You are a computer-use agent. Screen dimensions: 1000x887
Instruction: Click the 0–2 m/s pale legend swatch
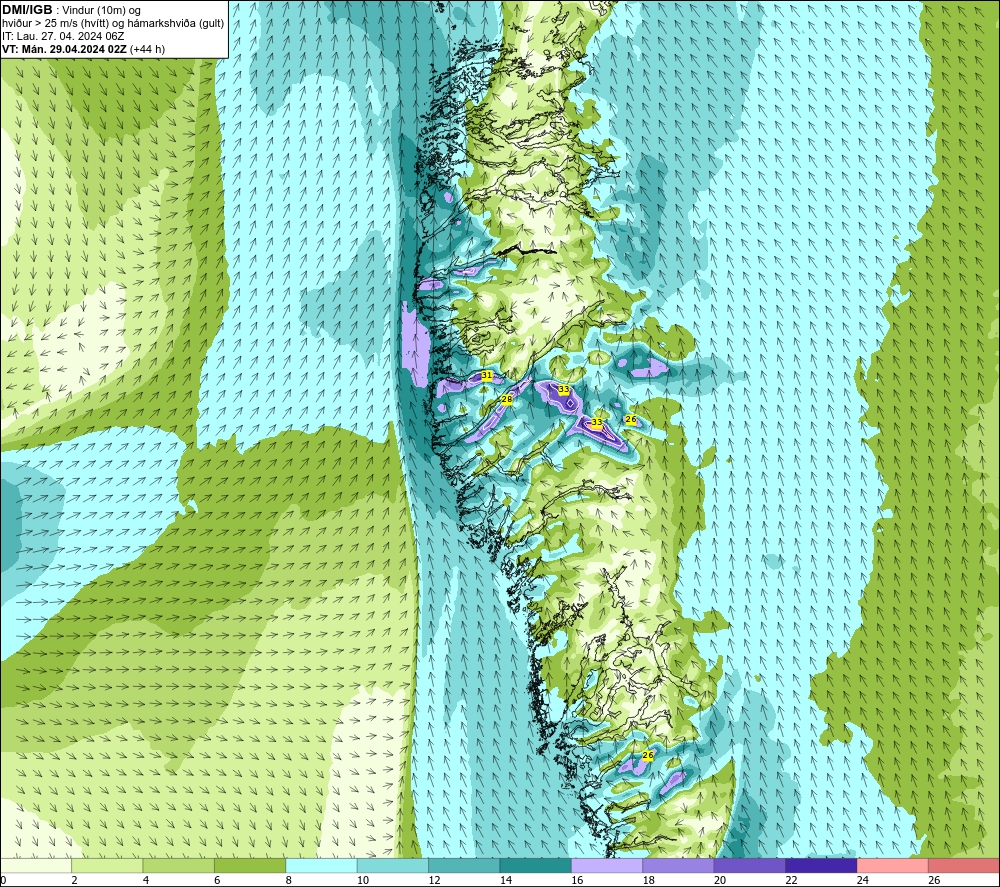(x=36, y=865)
